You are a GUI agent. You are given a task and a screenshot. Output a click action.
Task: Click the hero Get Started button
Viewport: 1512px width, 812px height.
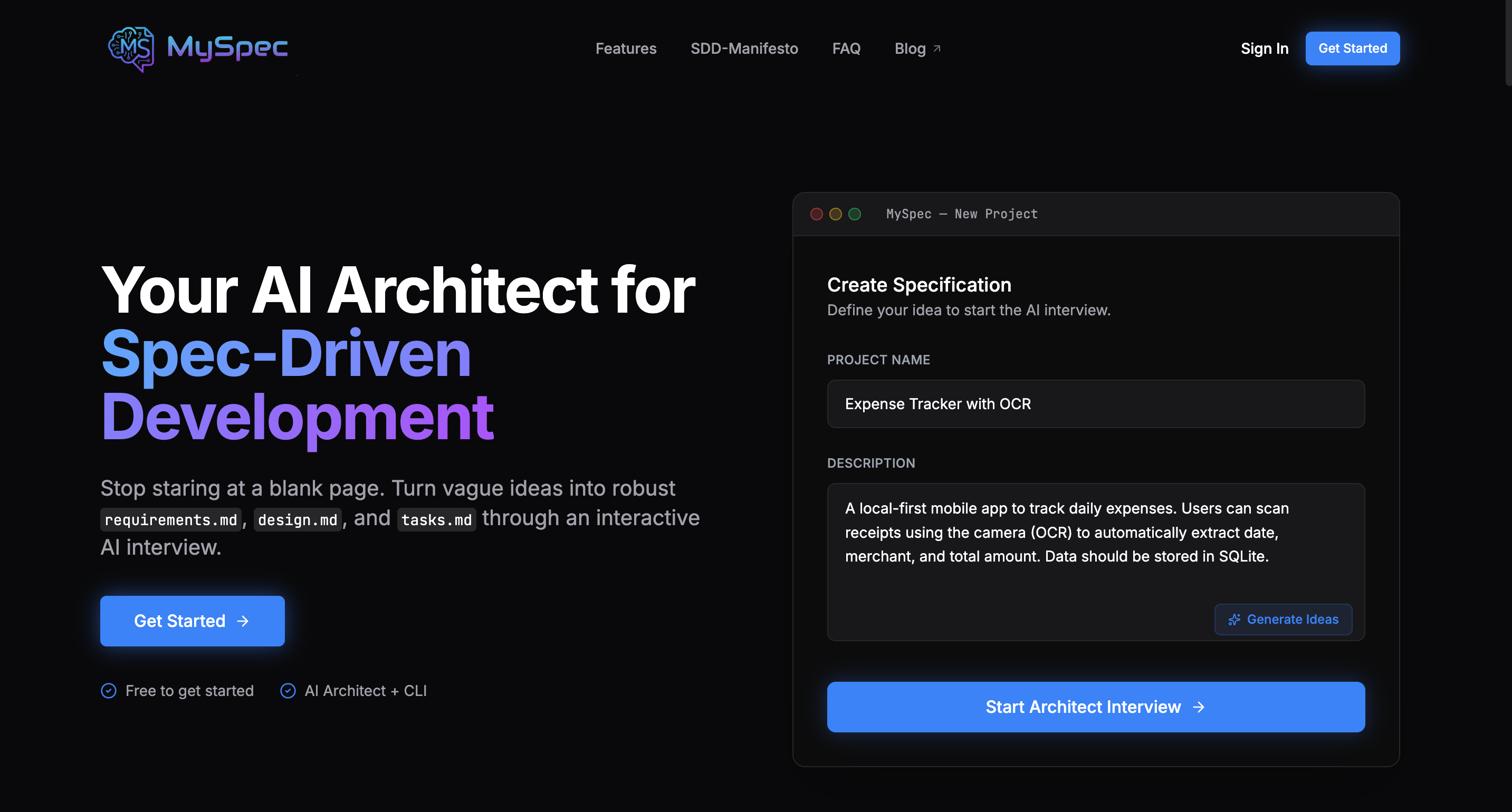193,621
